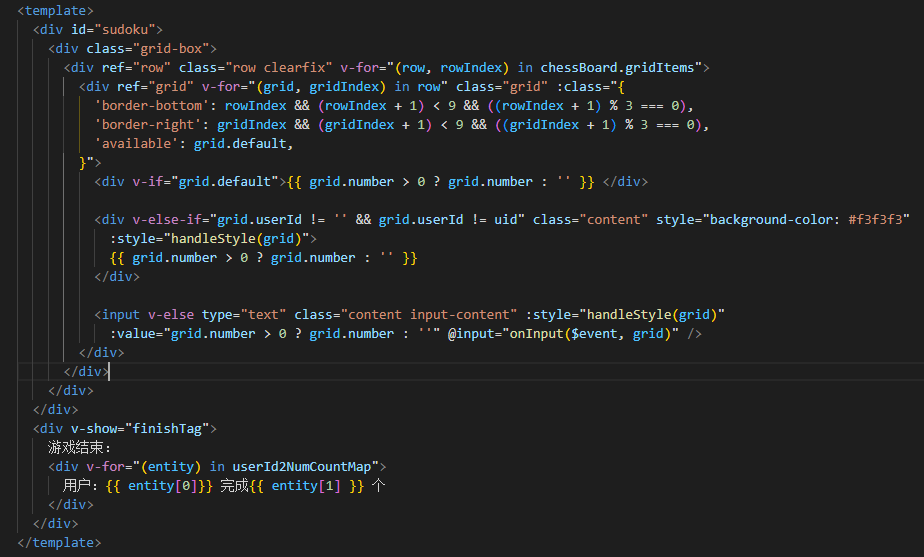Screen dimensions: 924x557
Task: Click the closing </template> tag
Action: click(59, 543)
